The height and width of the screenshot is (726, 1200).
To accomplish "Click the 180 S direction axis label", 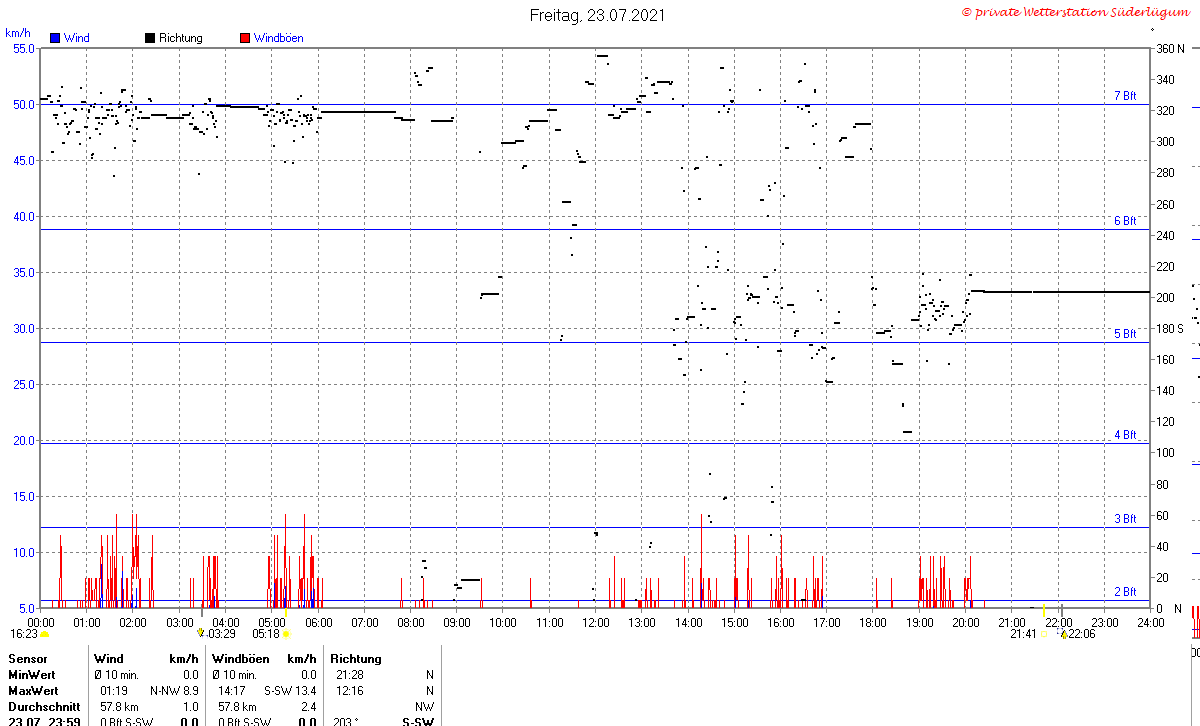I will pos(1170,329).
